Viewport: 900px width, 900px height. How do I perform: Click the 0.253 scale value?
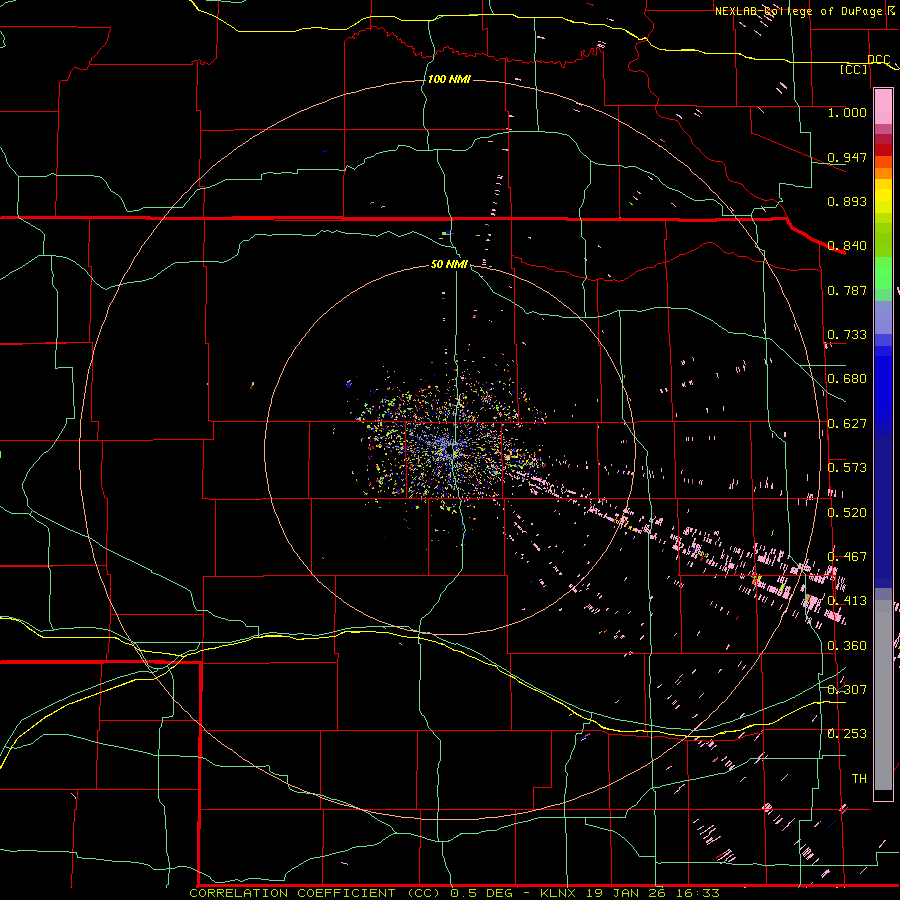point(847,734)
